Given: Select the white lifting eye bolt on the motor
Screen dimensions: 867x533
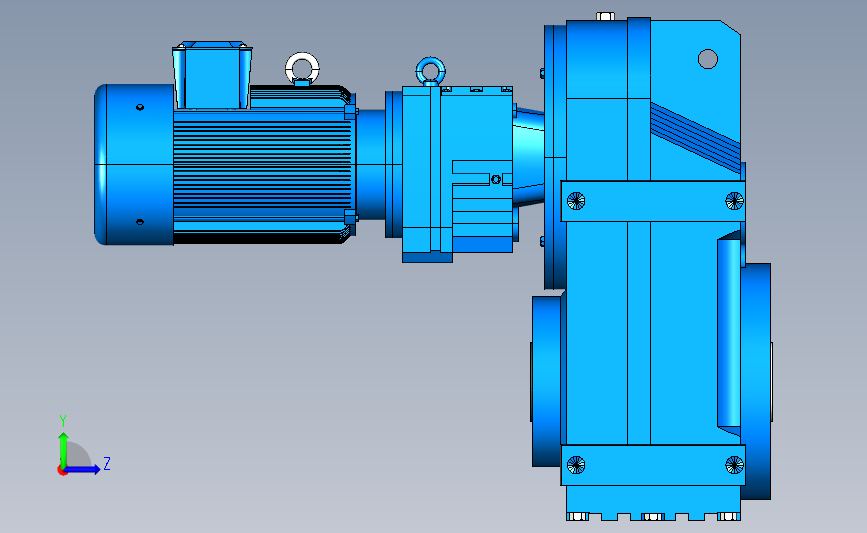Looking at the screenshot, I should coord(302,69).
